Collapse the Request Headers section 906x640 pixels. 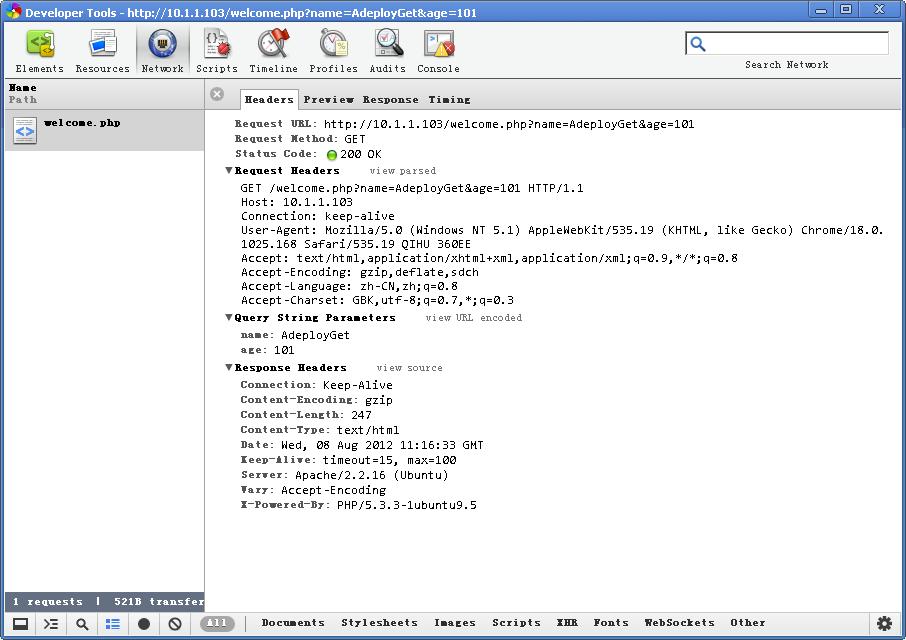point(229,170)
